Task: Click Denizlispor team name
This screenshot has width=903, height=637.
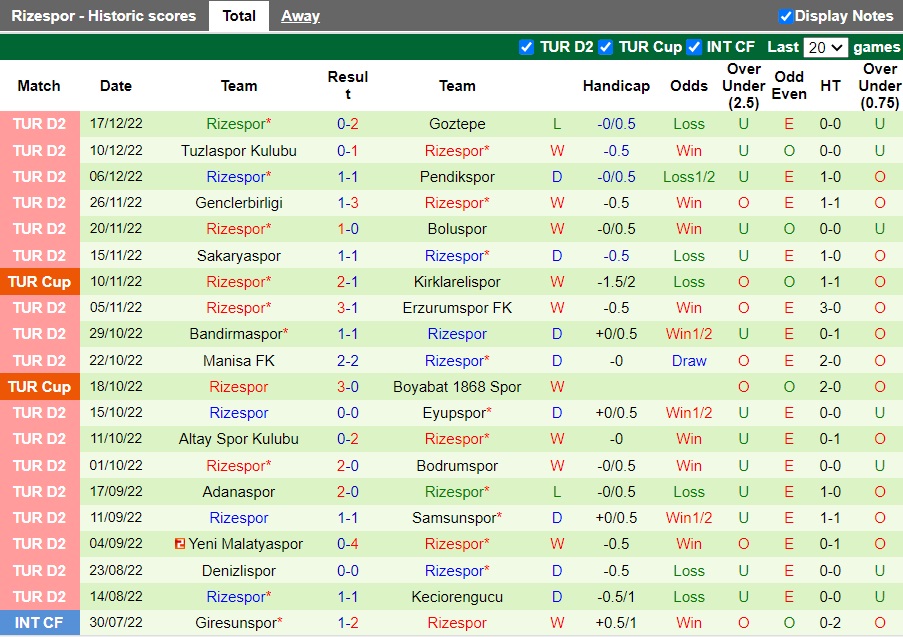Action: (x=238, y=571)
